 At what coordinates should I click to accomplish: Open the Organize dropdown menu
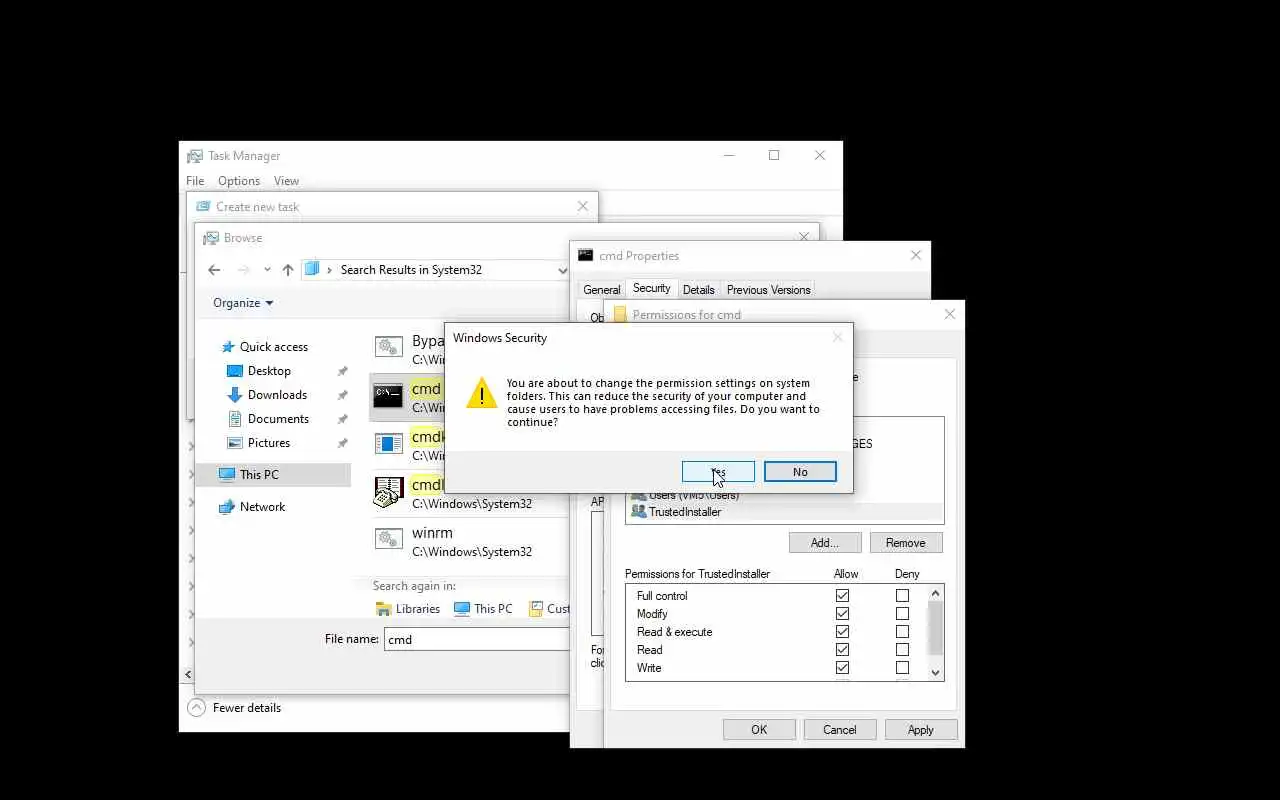point(243,303)
